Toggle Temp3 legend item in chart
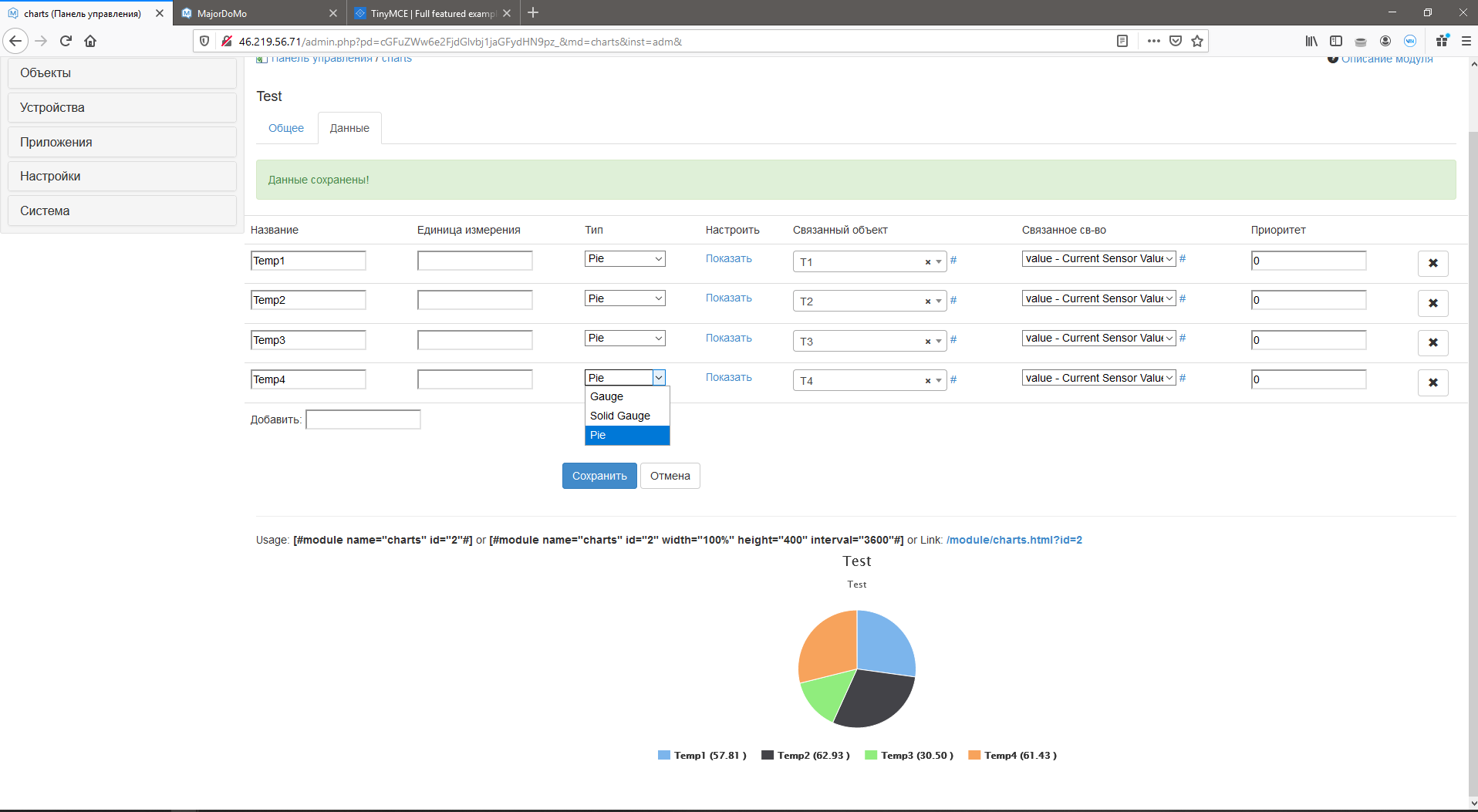The height and width of the screenshot is (812, 1478). pos(909,755)
